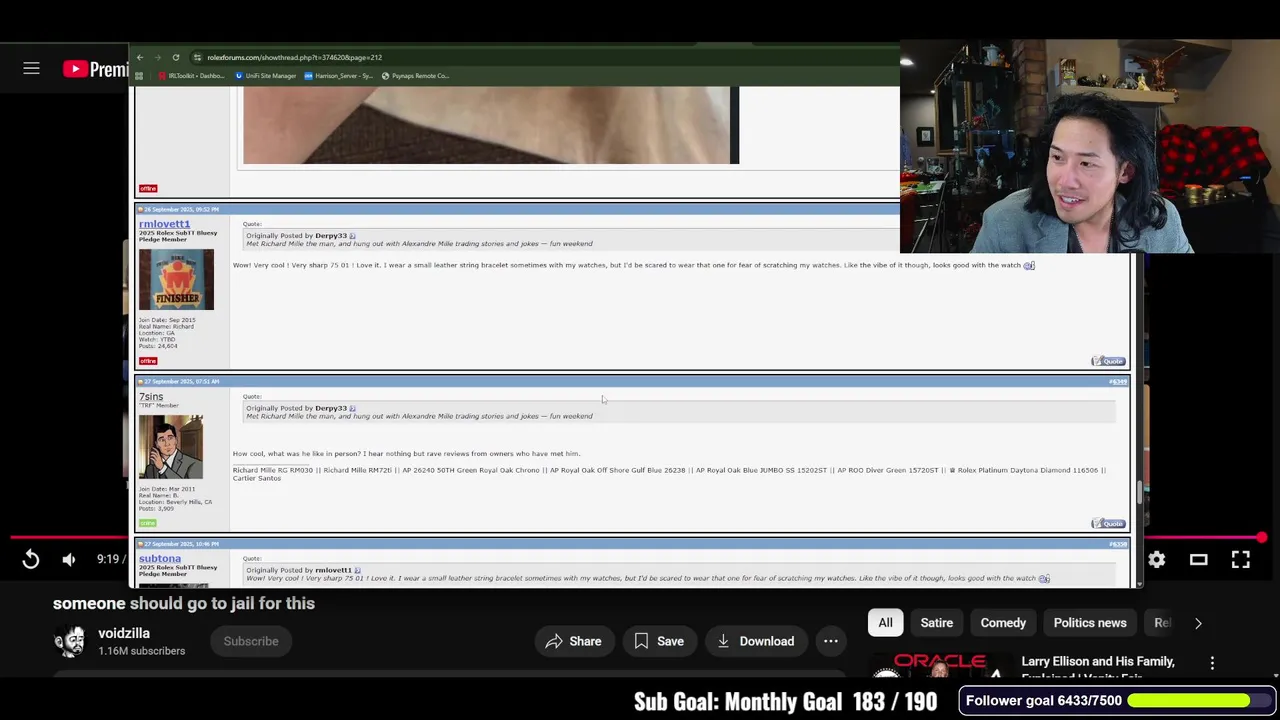Click the red offline badge under rmlovett1
Viewport: 1280px width, 720px height.
148,361
